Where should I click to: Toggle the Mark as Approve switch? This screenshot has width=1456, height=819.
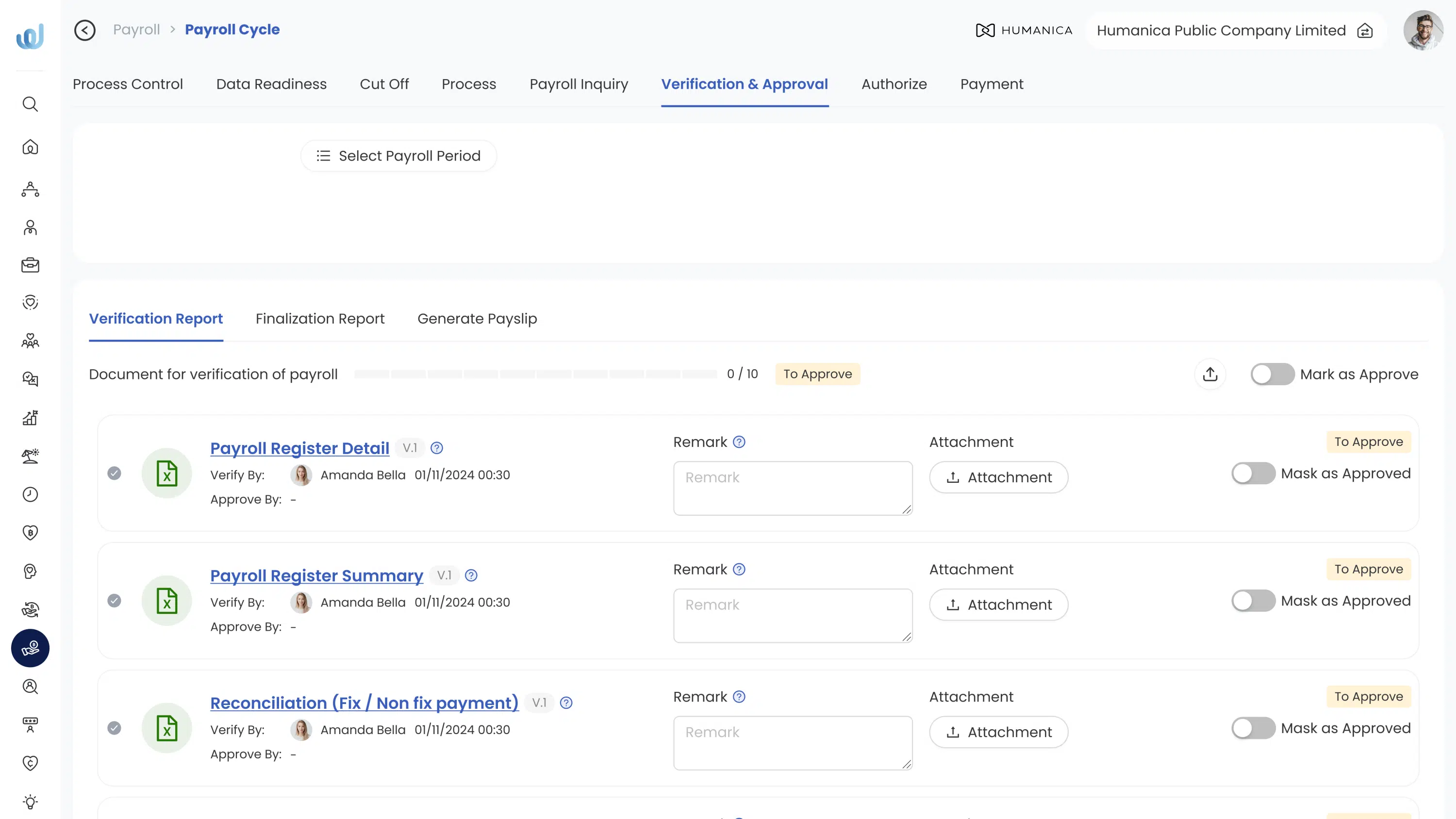point(1272,374)
